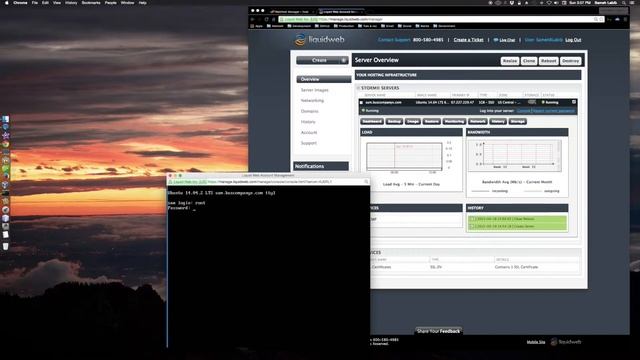Open the Chrome three-line menu icon
The height and width of the screenshot is (360, 640).
625,19
